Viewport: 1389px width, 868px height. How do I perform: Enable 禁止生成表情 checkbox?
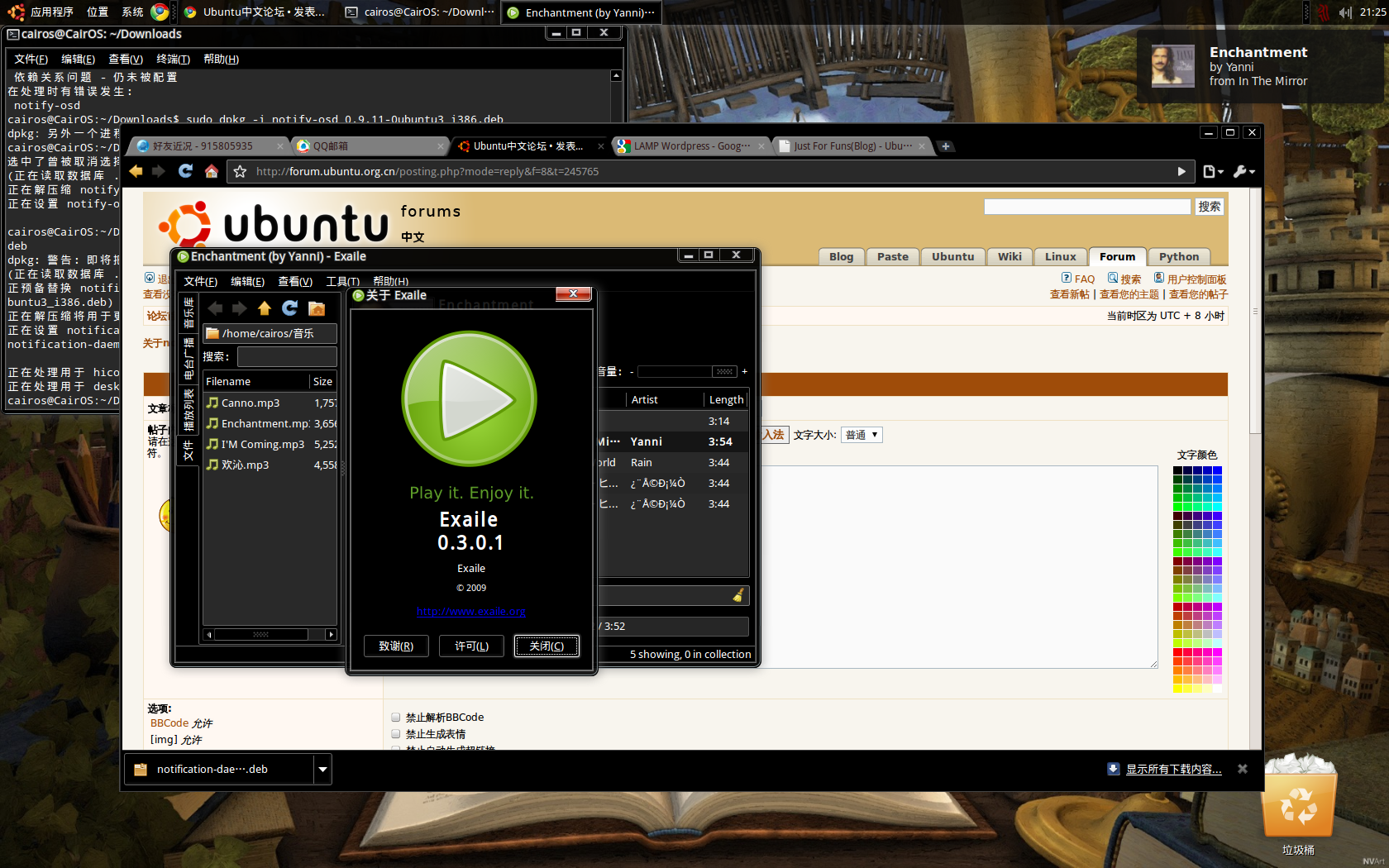tap(396, 734)
